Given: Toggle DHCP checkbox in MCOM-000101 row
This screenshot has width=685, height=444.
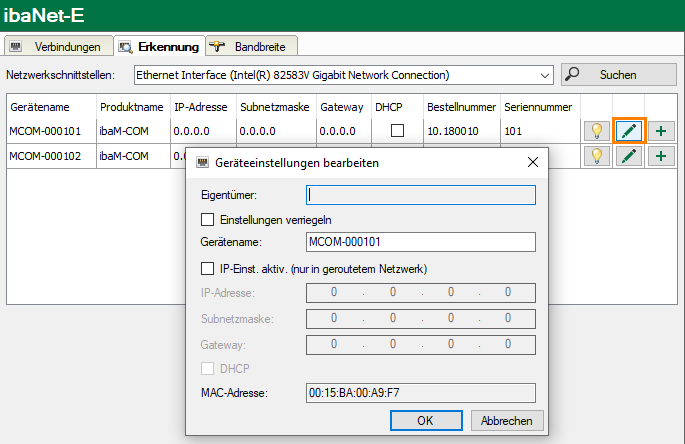Looking at the screenshot, I should point(397,130).
